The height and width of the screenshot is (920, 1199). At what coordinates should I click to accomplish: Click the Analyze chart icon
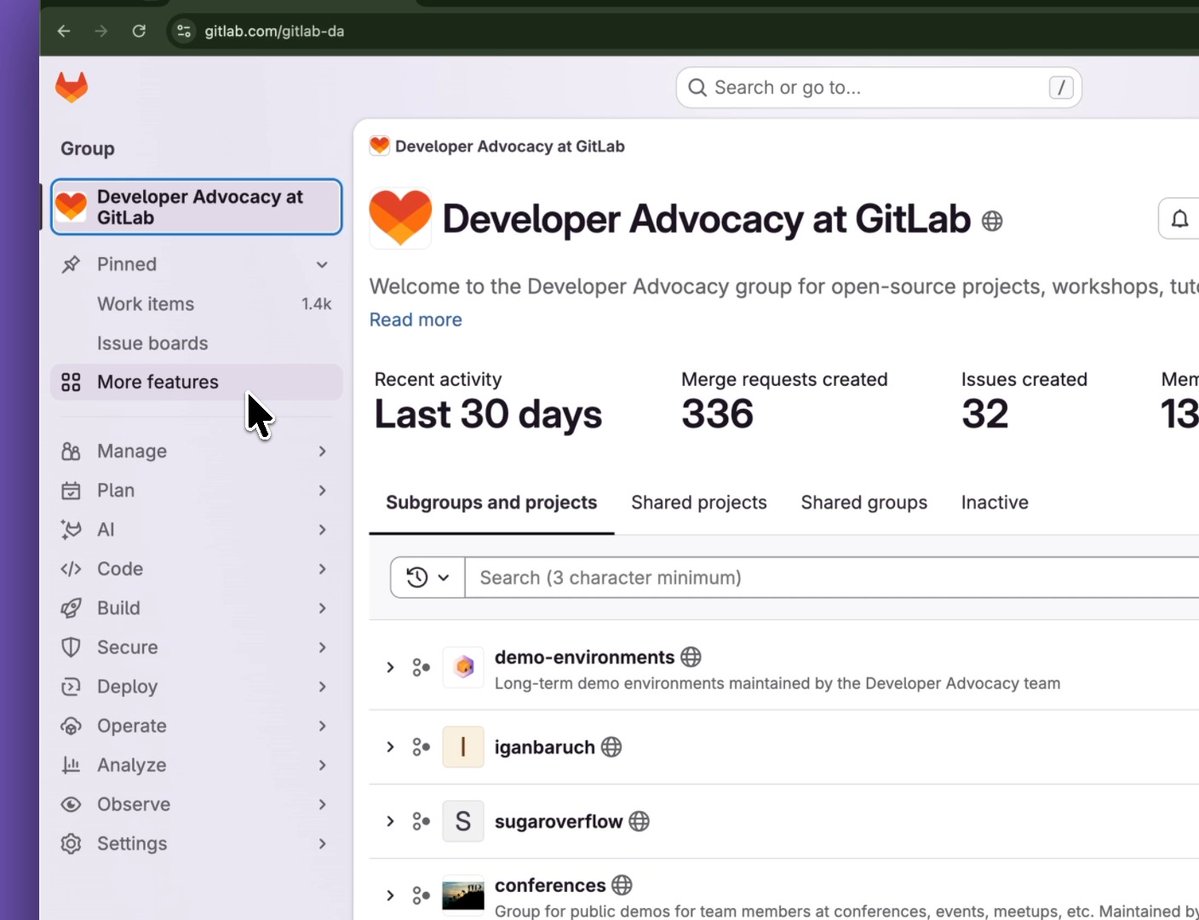pyautogui.click(x=71, y=765)
